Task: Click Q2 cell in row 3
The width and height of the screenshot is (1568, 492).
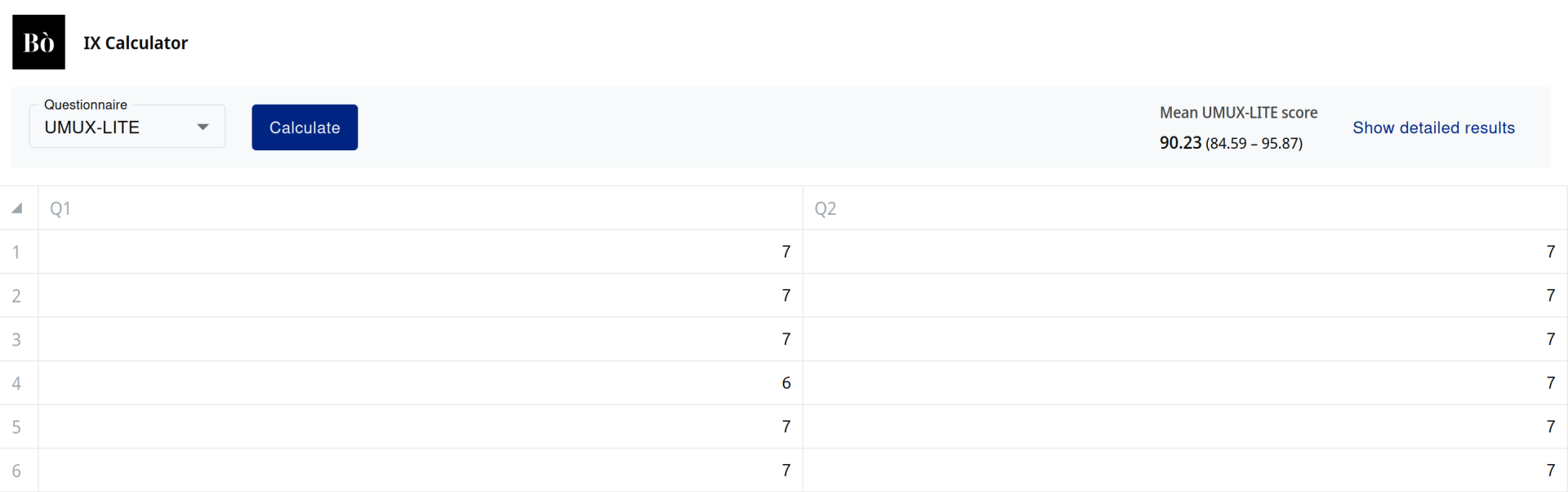Action: pyautogui.click(x=1184, y=339)
